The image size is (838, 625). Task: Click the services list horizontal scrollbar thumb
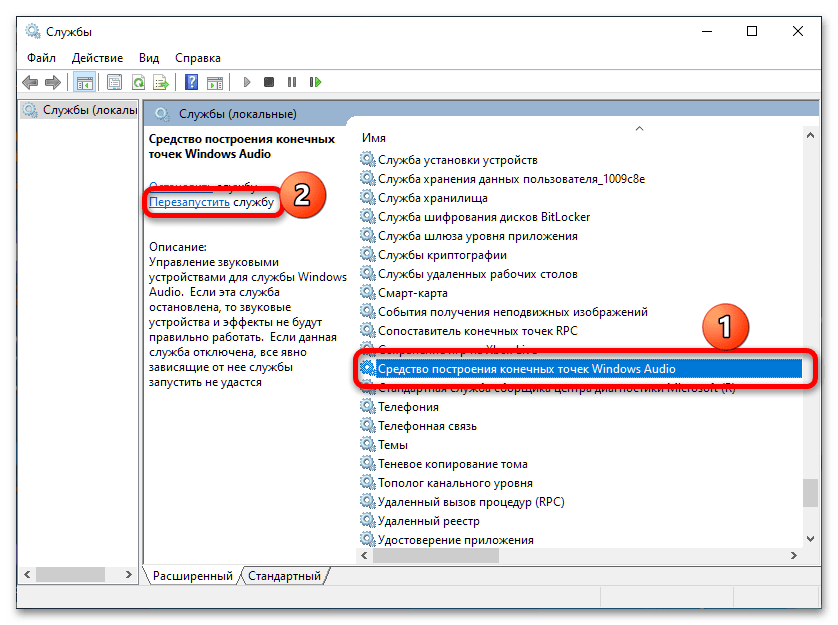coord(436,555)
